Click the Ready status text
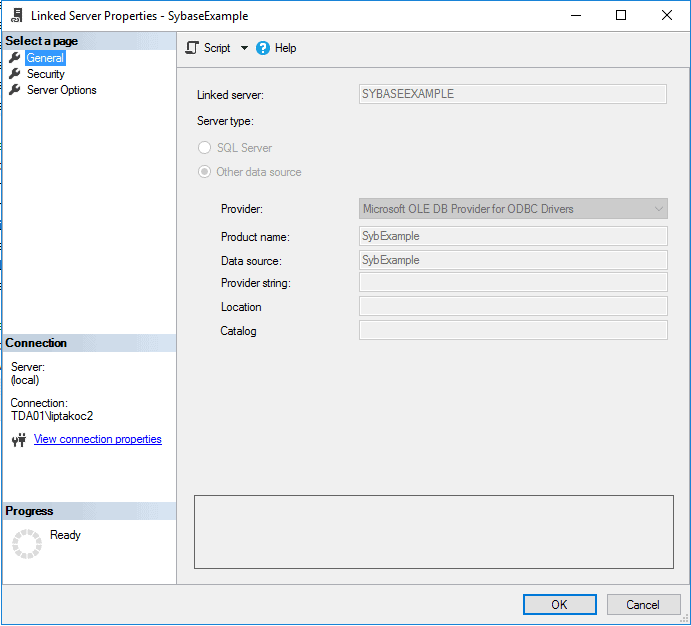Viewport: 691px width, 626px height. point(65,535)
